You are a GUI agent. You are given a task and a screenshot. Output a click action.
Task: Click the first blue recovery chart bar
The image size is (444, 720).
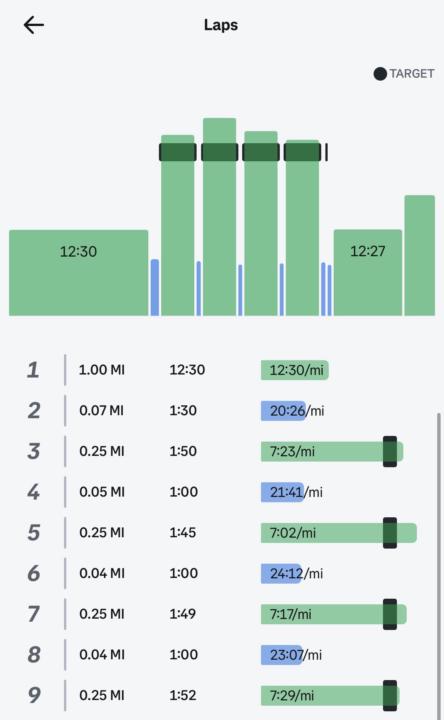pyautogui.click(x=155, y=287)
